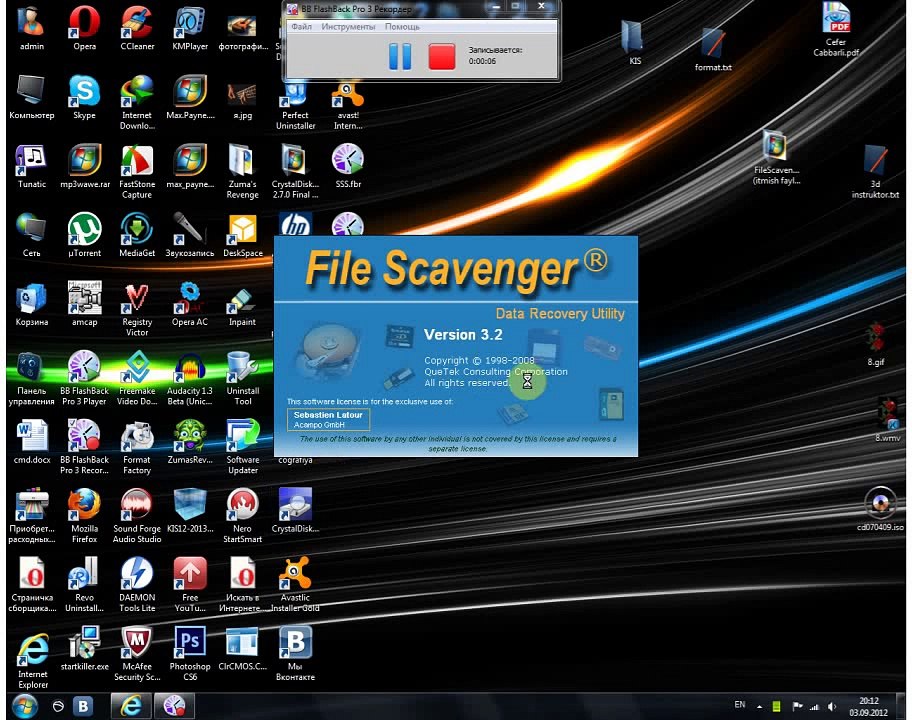Click the VKontakte taskbar pinned icon
Image resolution: width=912 pixels, height=720 pixels.
click(x=83, y=706)
